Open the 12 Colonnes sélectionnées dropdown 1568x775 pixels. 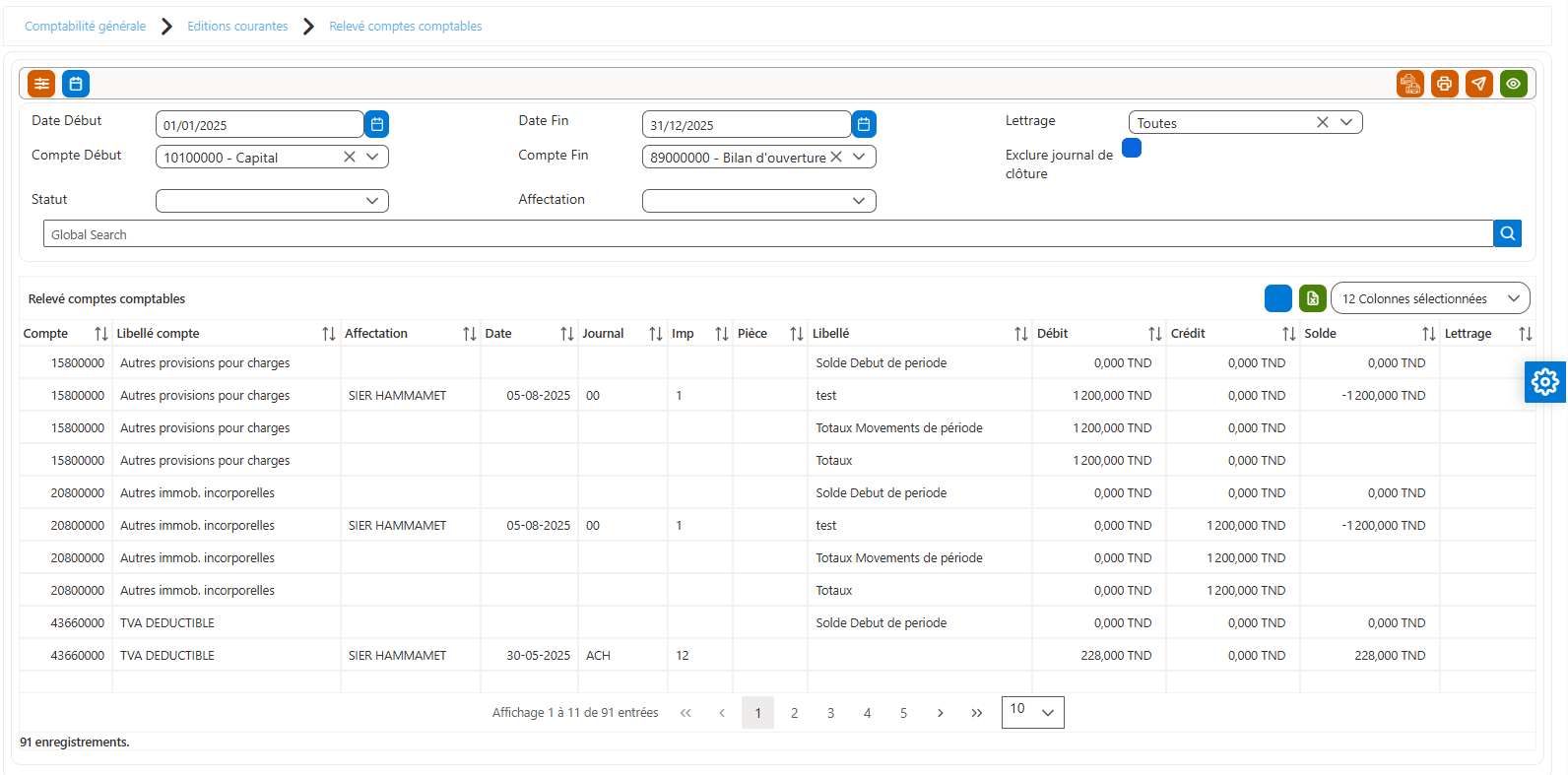[1430, 298]
